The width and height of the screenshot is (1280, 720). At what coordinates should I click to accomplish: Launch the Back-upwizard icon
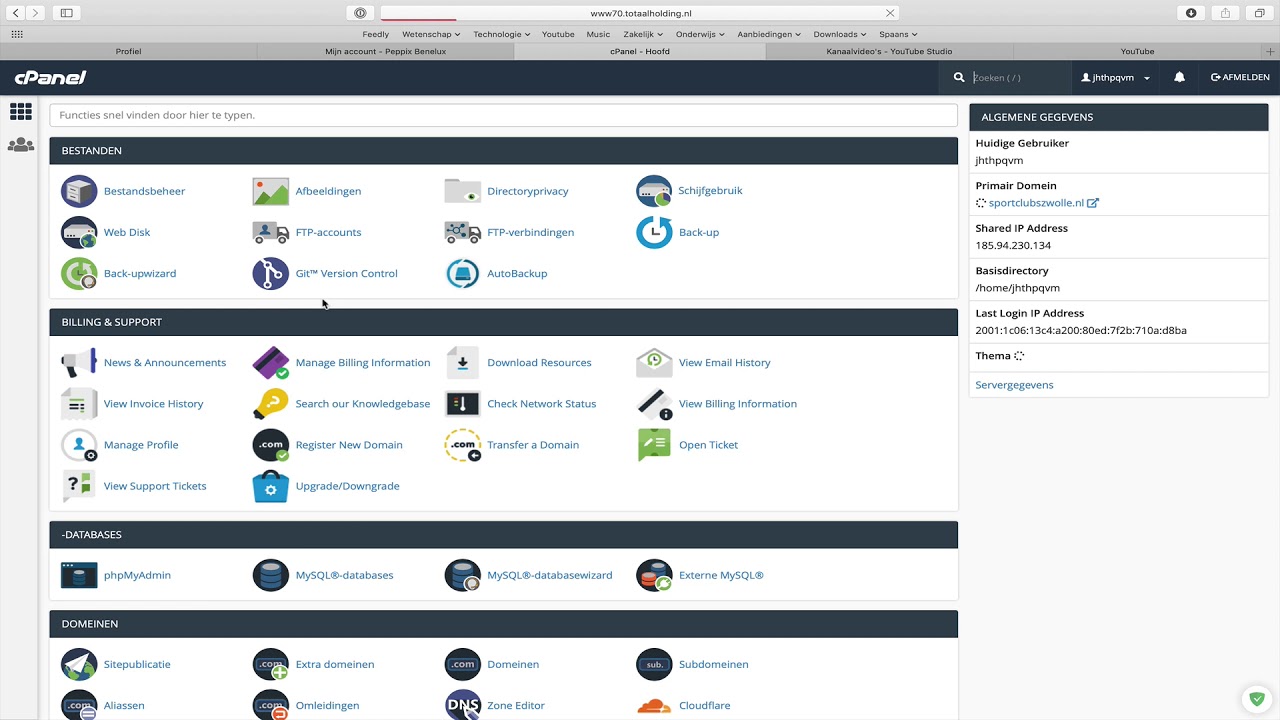tap(79, 273)
